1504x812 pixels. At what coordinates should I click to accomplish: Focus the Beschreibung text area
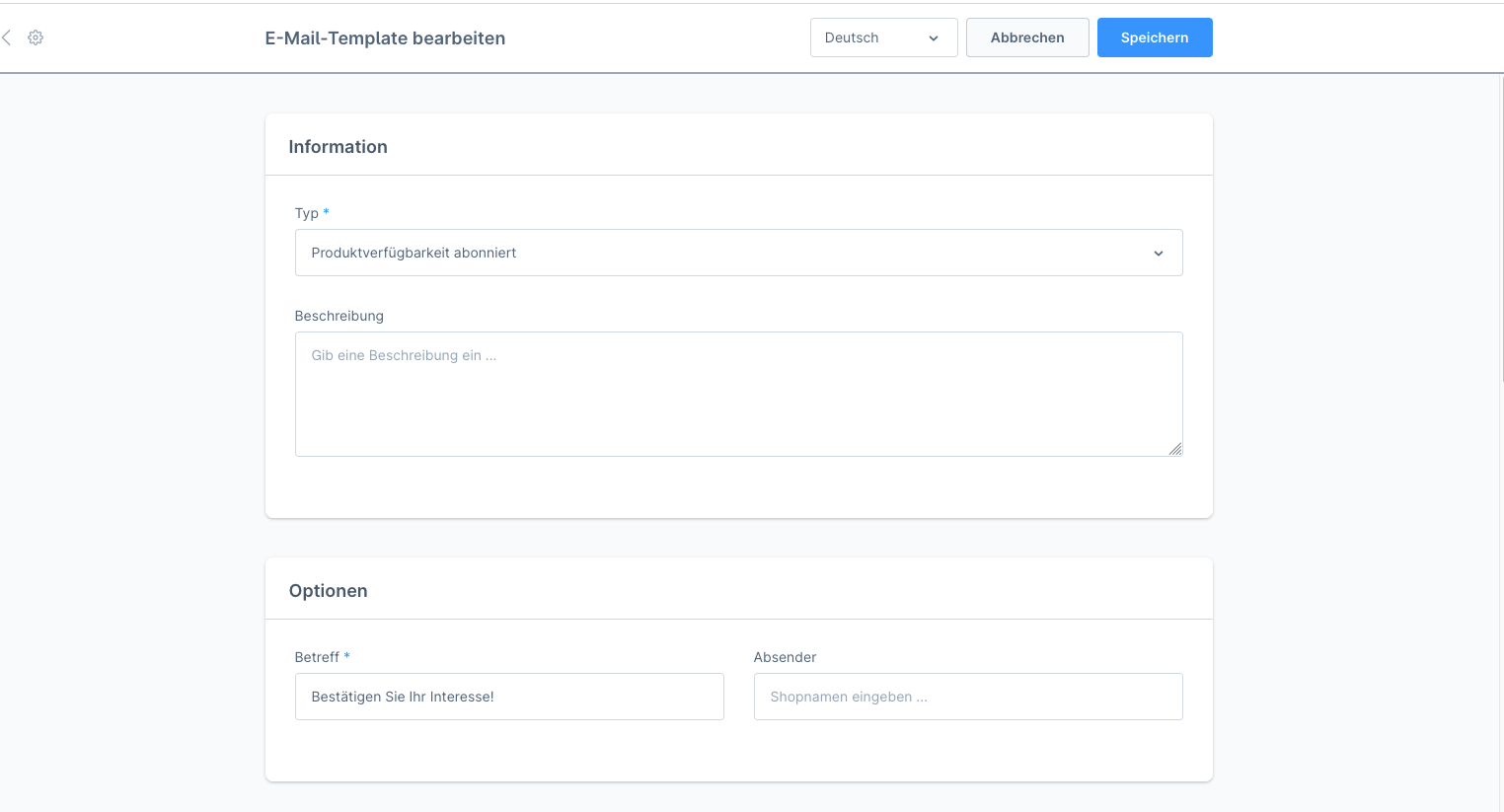(x=737, y=394)
